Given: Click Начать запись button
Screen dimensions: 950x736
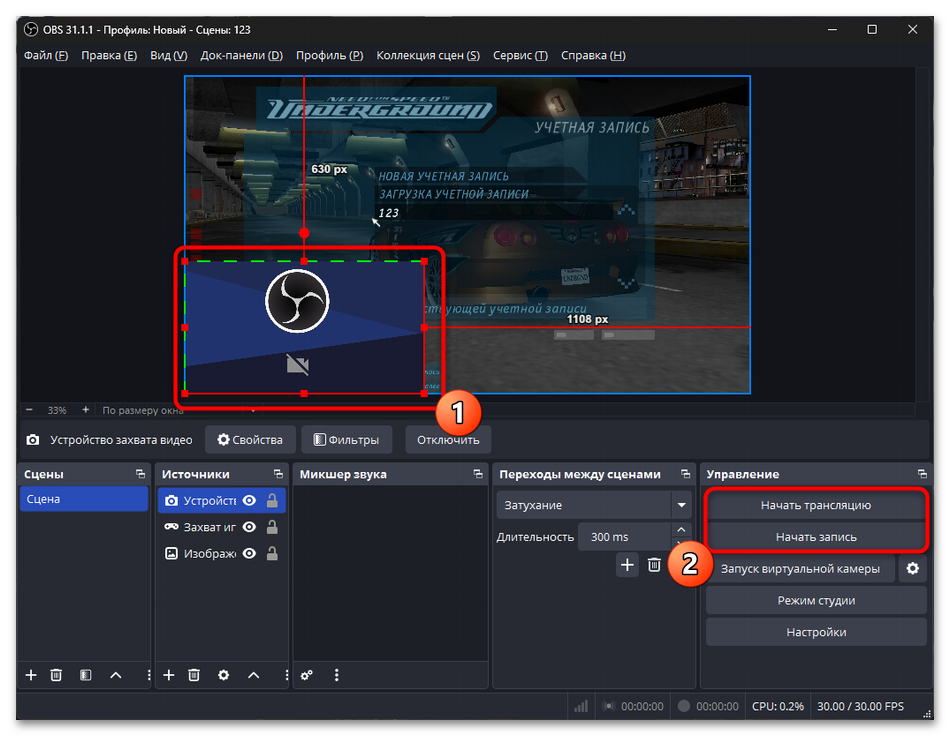Looking at the screenshot, I should tap(815, 537).
